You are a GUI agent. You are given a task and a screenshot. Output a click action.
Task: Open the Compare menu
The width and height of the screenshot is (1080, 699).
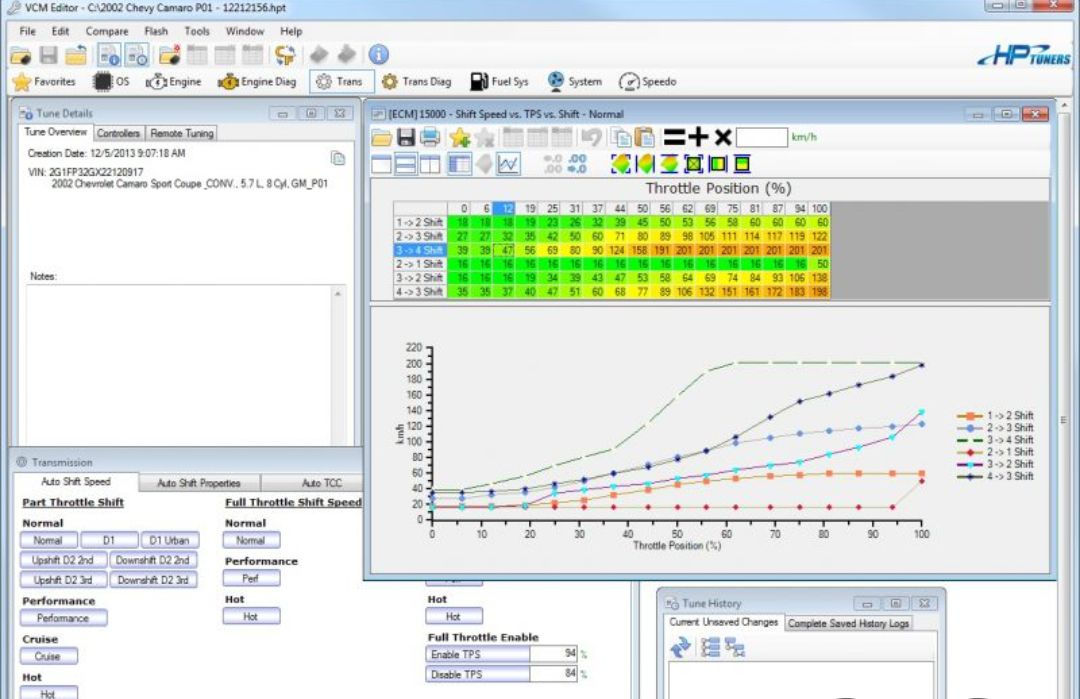coord(106,31)
